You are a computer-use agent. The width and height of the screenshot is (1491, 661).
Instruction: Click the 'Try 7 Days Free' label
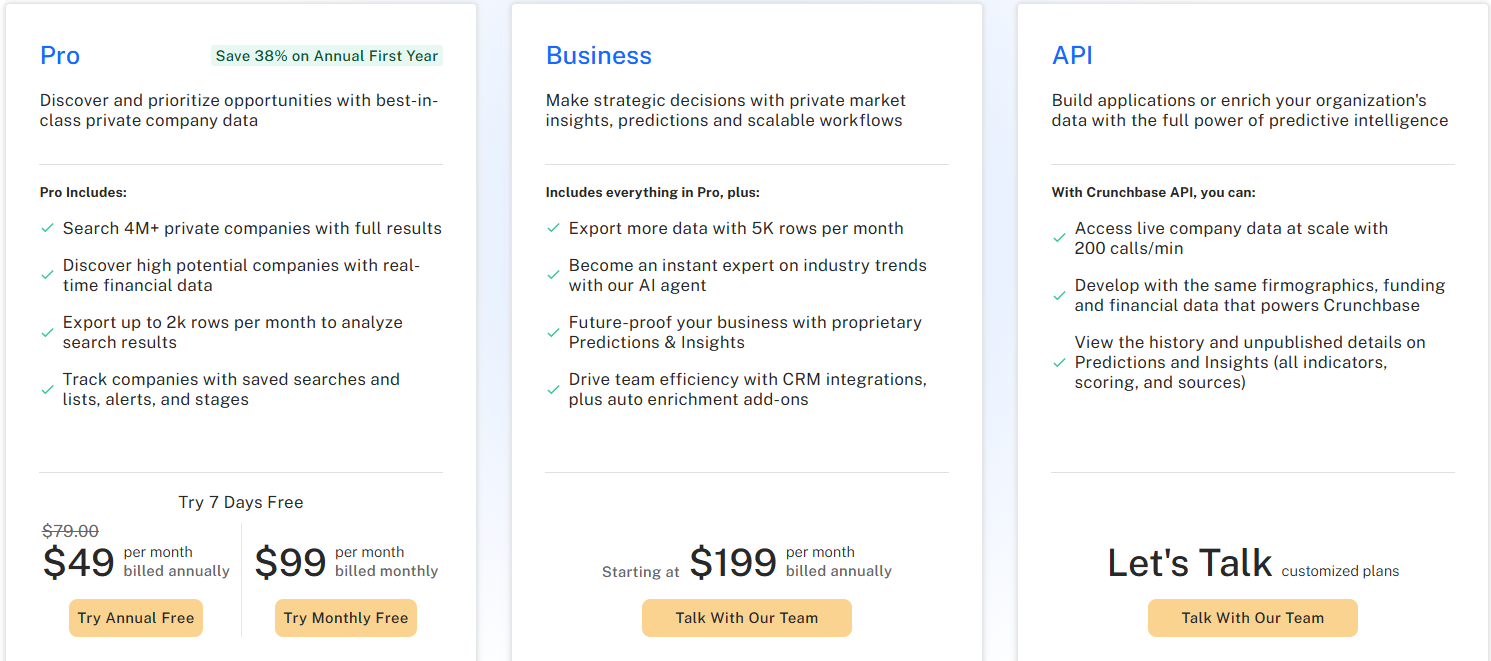coord(240,502)
